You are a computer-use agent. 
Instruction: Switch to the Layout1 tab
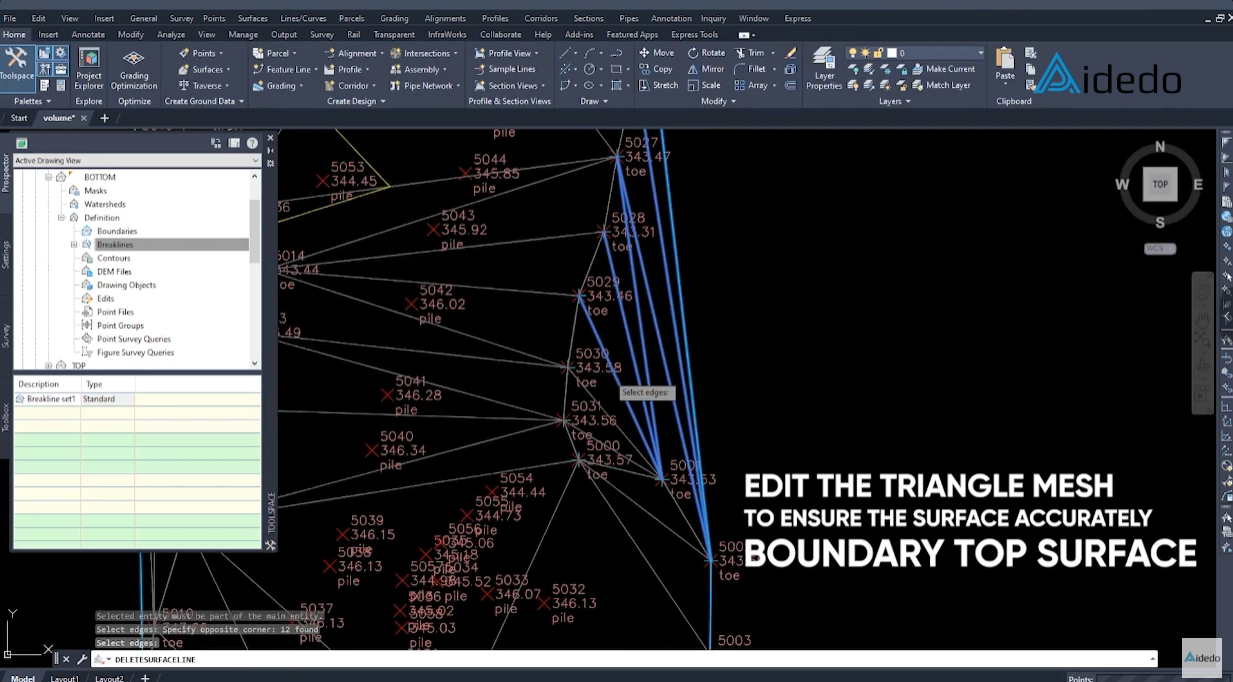pos(65,679)
